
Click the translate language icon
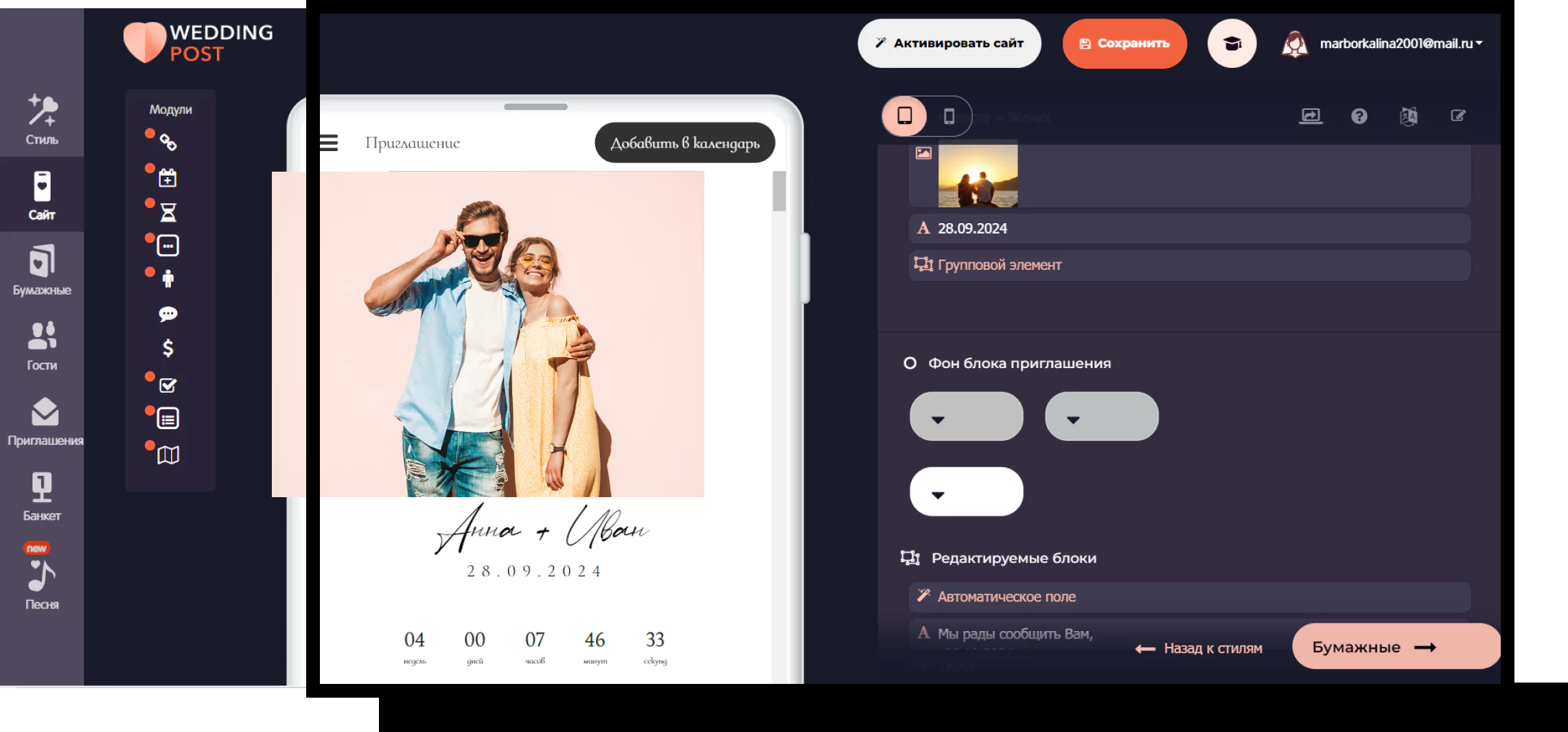tap(1409, 116)
